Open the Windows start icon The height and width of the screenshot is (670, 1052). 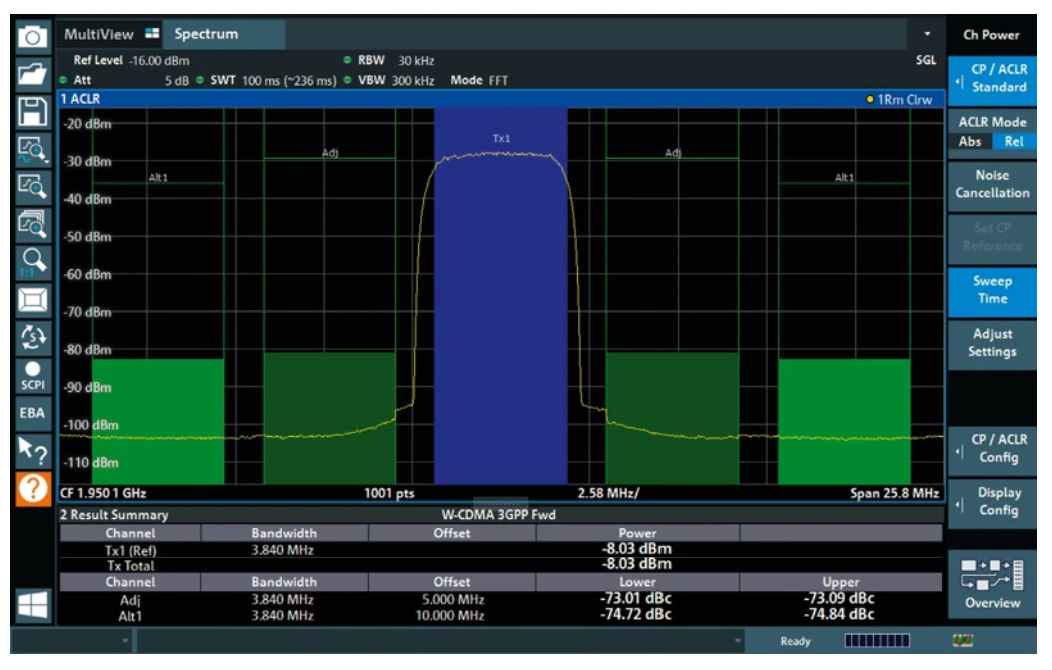[x=33, y=603]
